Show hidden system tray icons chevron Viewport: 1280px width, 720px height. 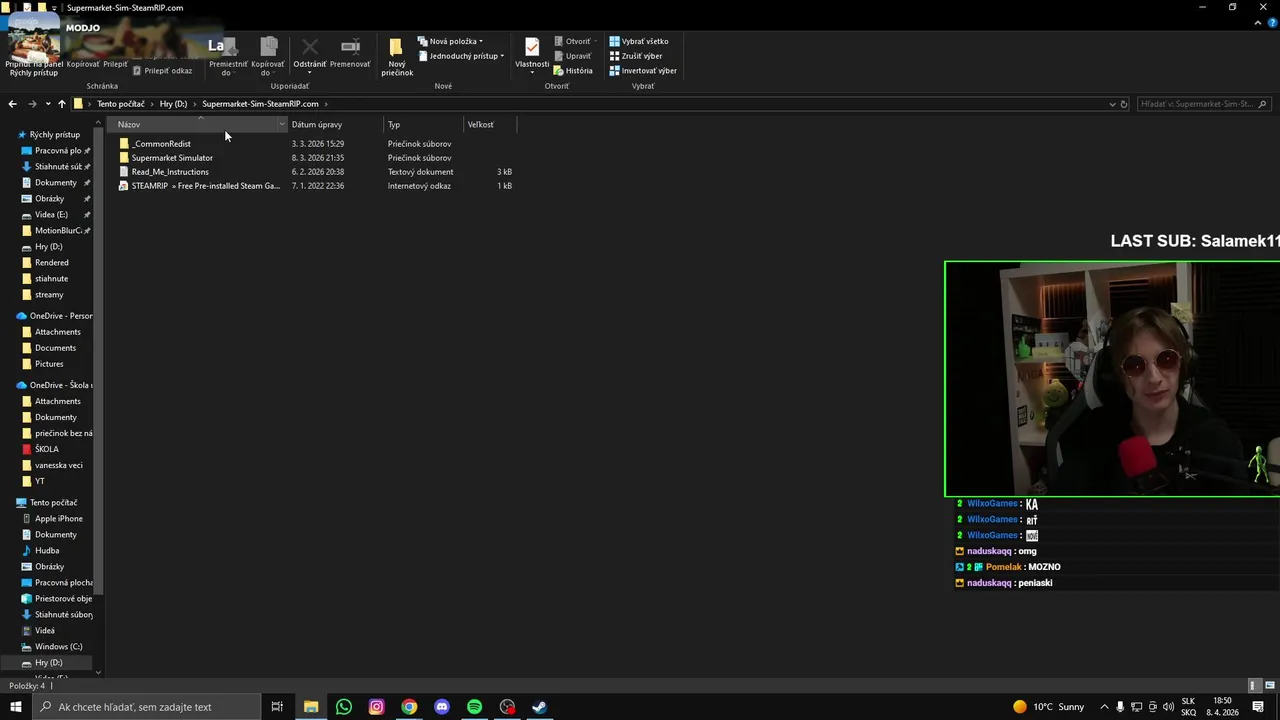coord(1104,707)
